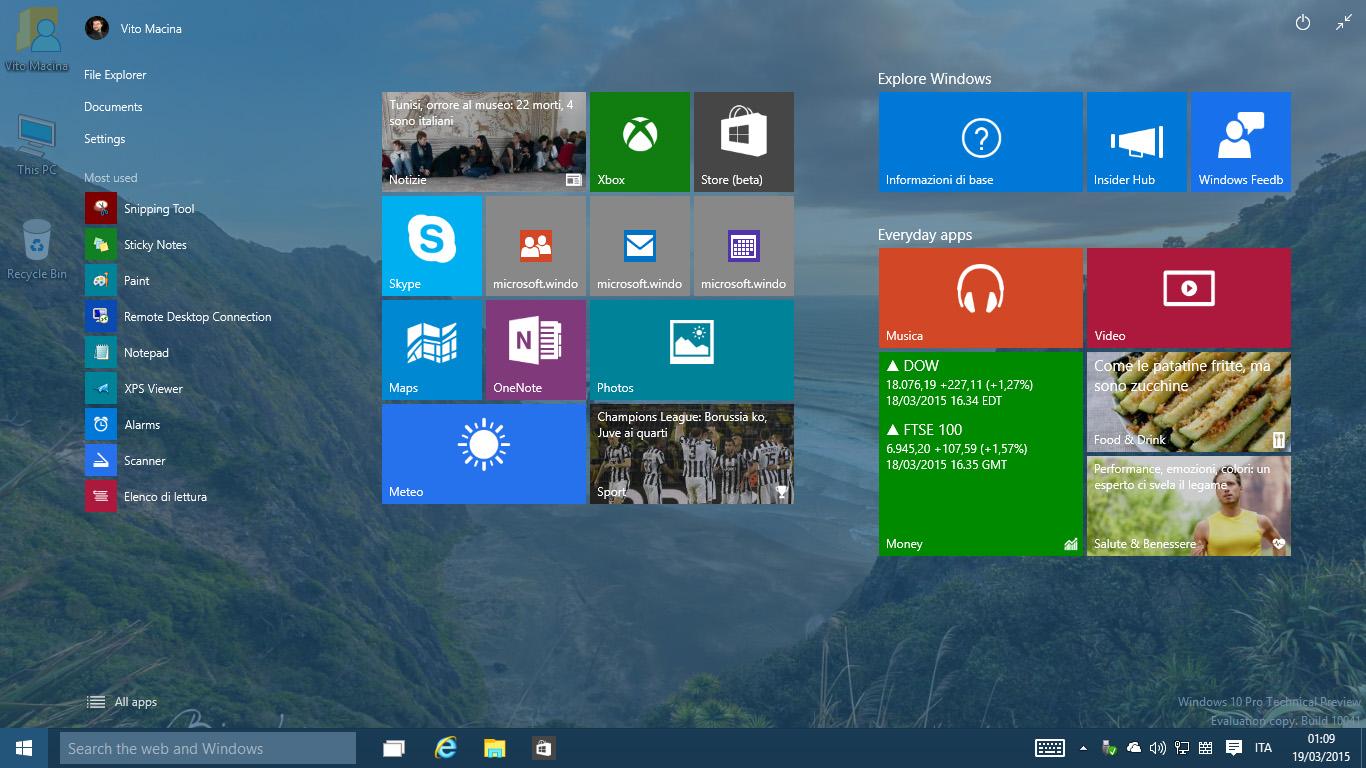
Task: Open the Musica headphones tile
Action: (981, 298)
